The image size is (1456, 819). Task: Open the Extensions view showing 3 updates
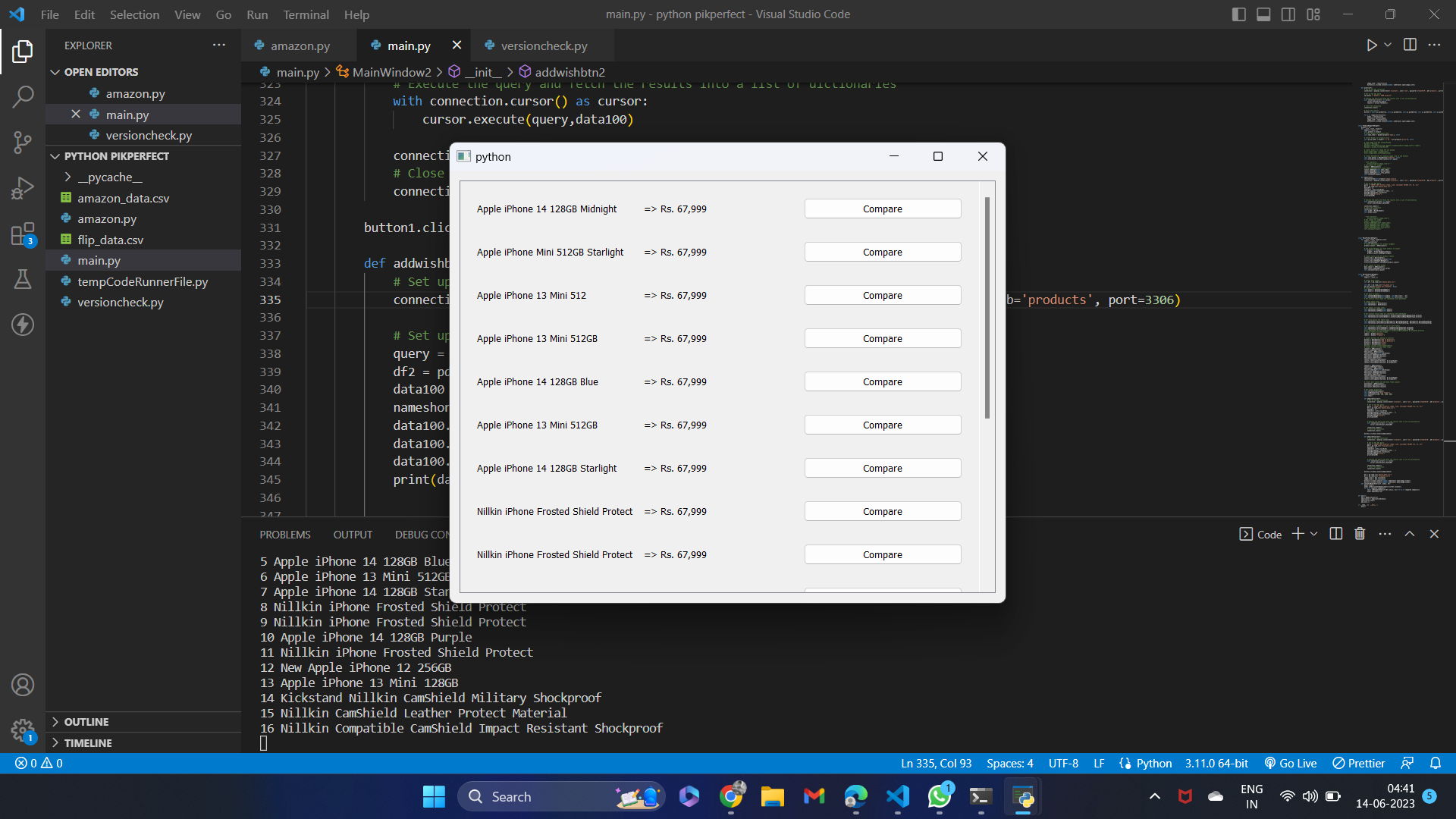coord(23,234)
